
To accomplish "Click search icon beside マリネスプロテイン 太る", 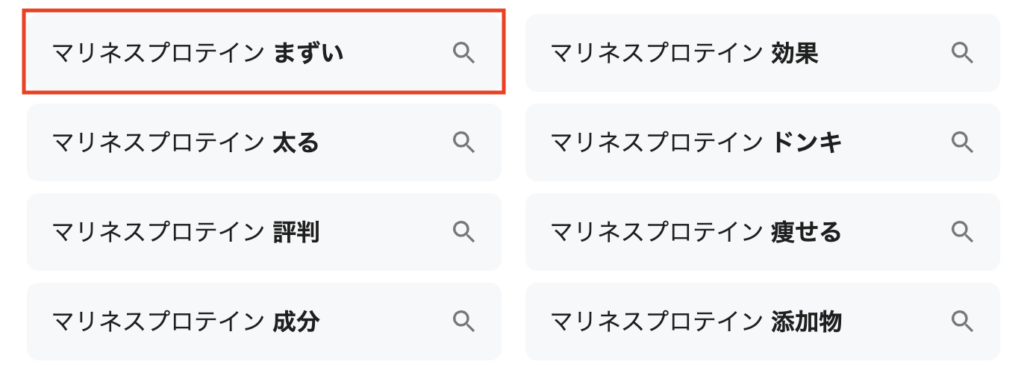I will [x=464, y=142].
